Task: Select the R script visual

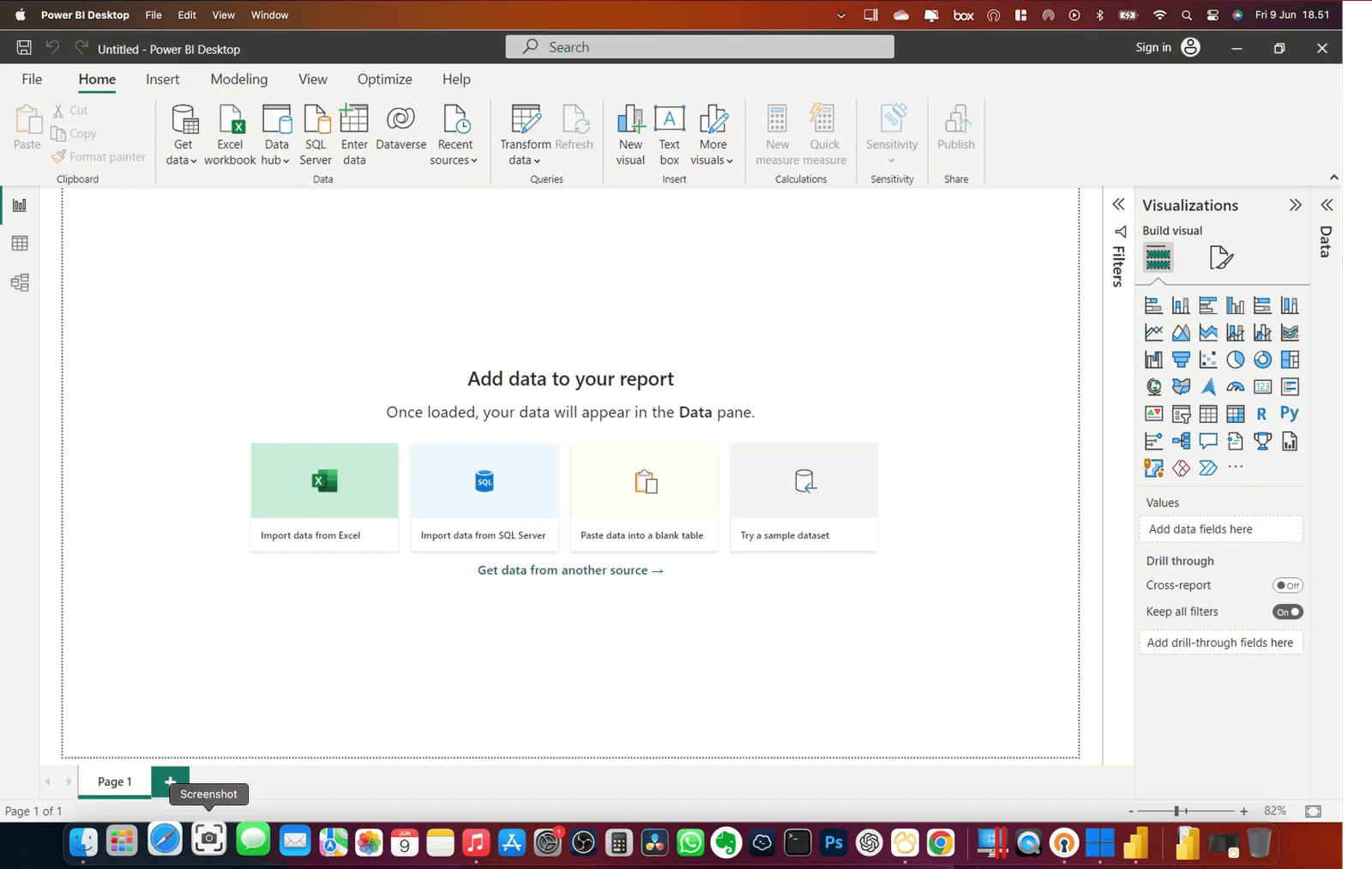Action: coord(1262,413)
